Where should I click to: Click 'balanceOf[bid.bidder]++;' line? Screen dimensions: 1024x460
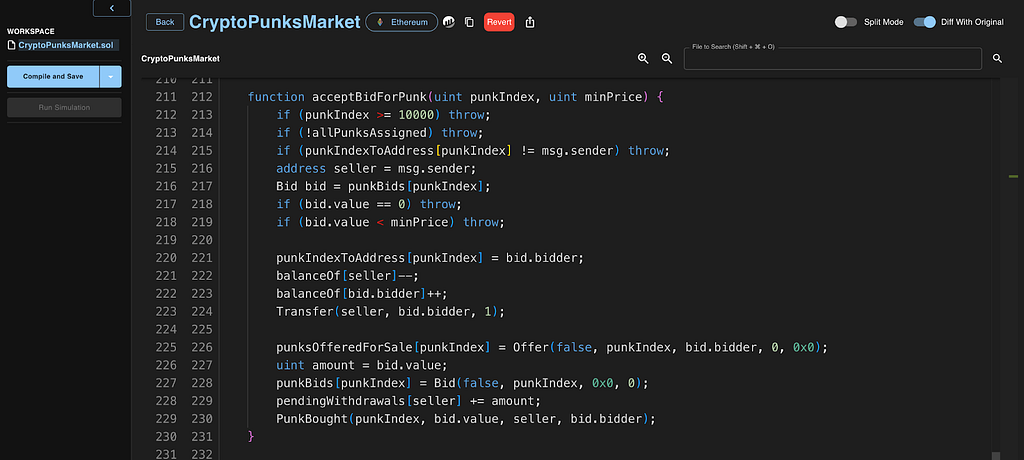point(362,293)
